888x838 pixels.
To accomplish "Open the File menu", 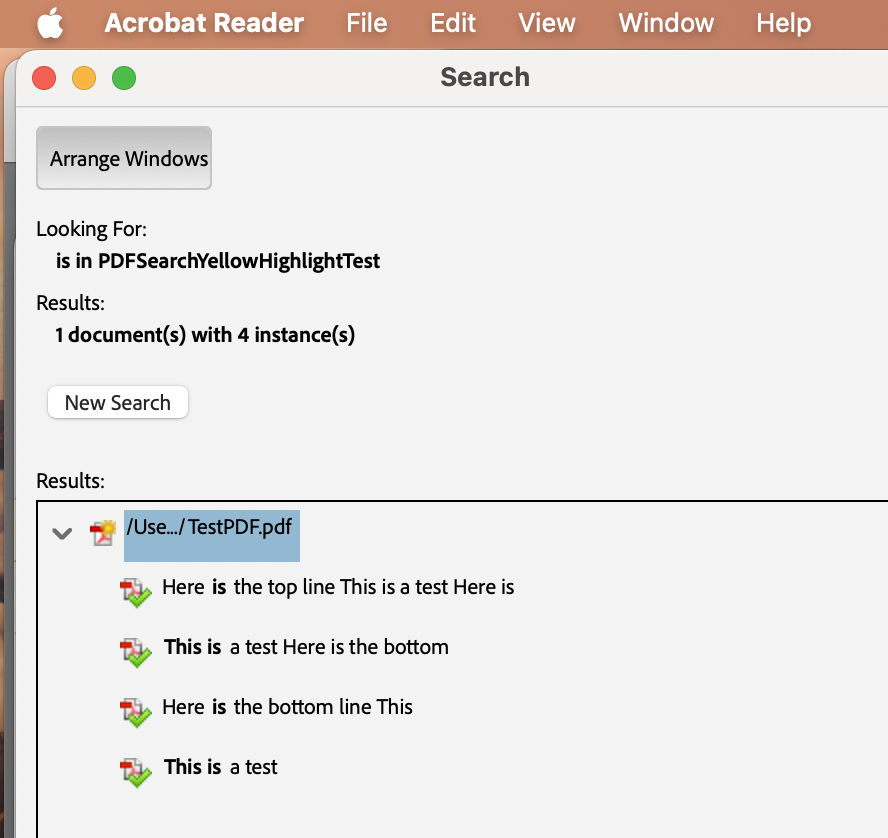I will [x=367, y=23].
